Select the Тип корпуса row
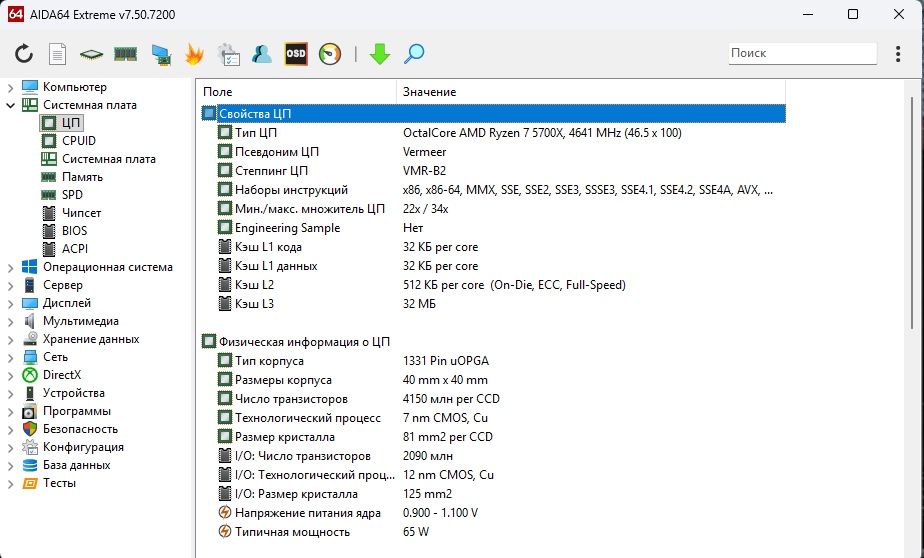 (x=493, y=361)
